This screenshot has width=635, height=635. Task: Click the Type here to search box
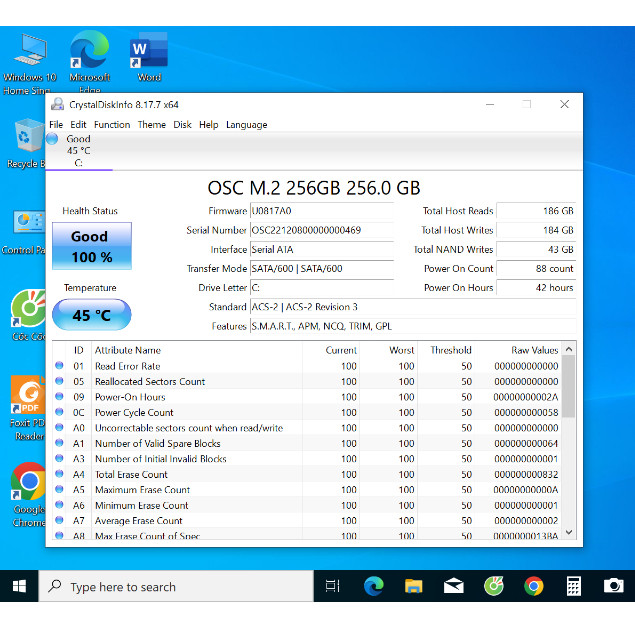[x=176, y=586]
